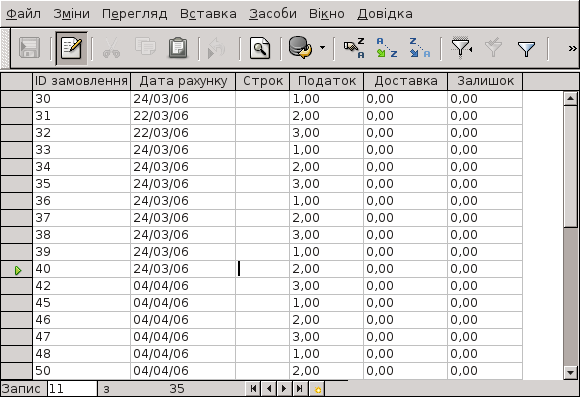Click the New Record star icon

317,389
